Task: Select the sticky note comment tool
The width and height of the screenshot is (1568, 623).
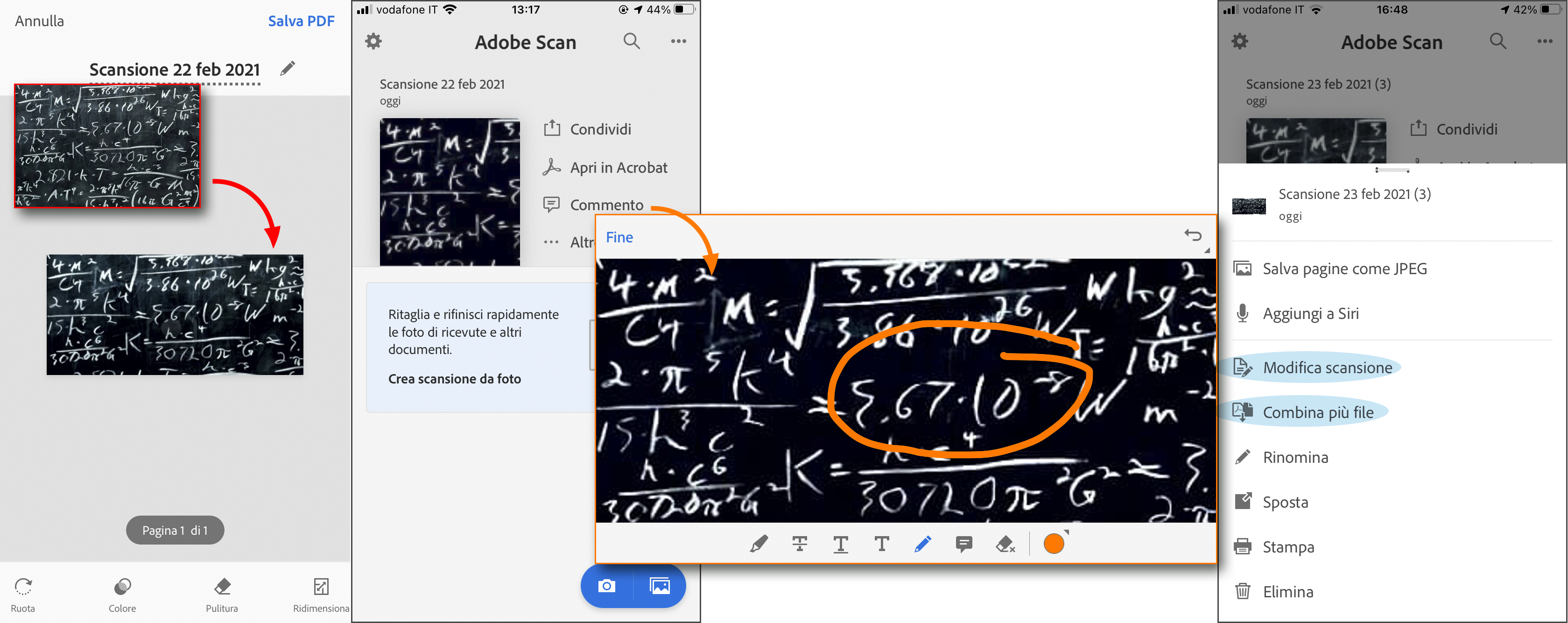Action: pos(963,543)
